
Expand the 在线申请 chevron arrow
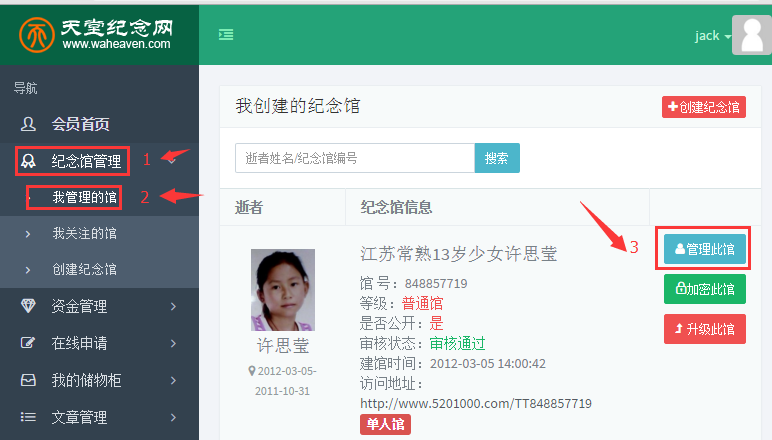click(x=174, y=343)
